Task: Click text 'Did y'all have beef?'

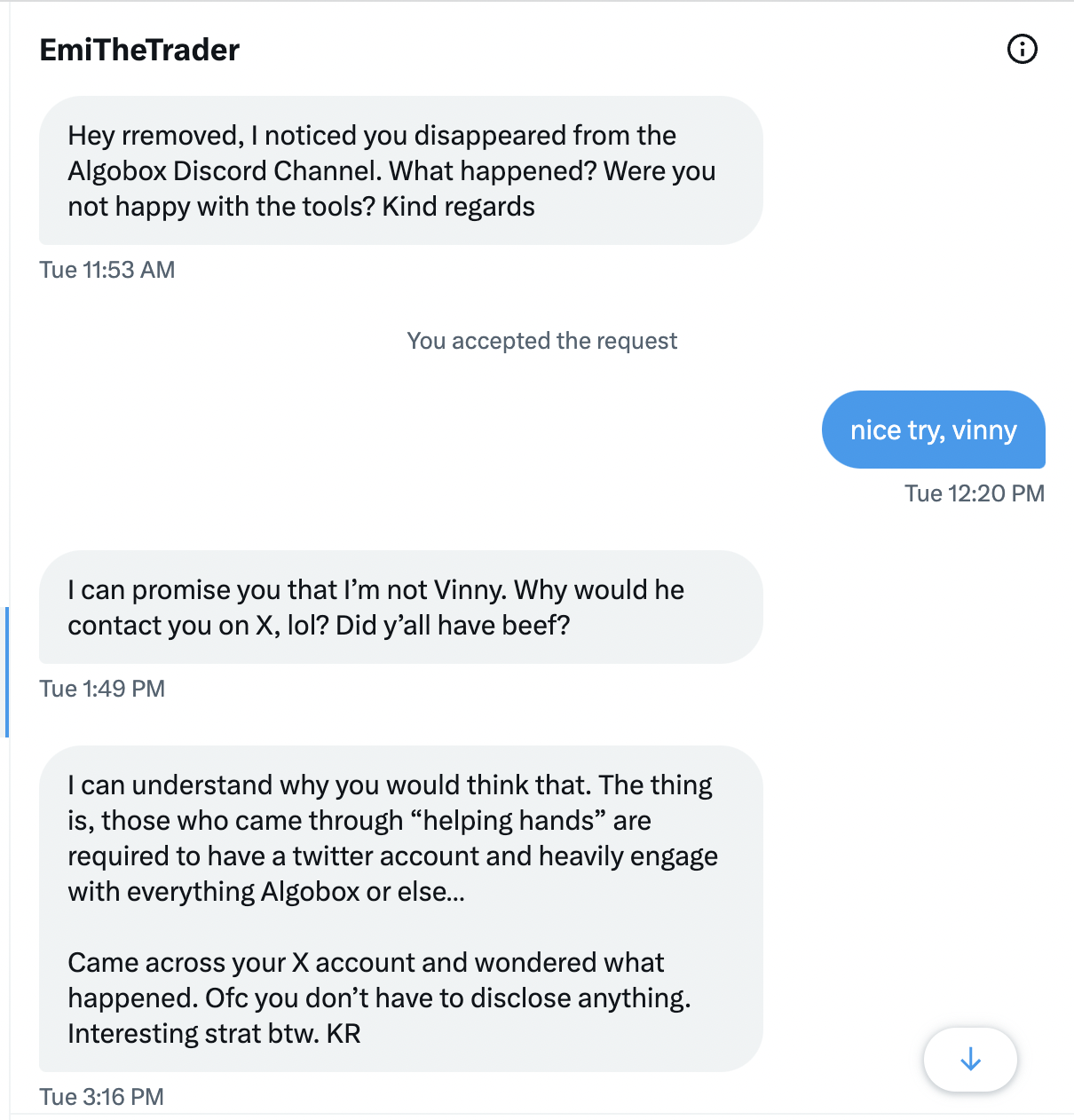Action: coord(453,625)
